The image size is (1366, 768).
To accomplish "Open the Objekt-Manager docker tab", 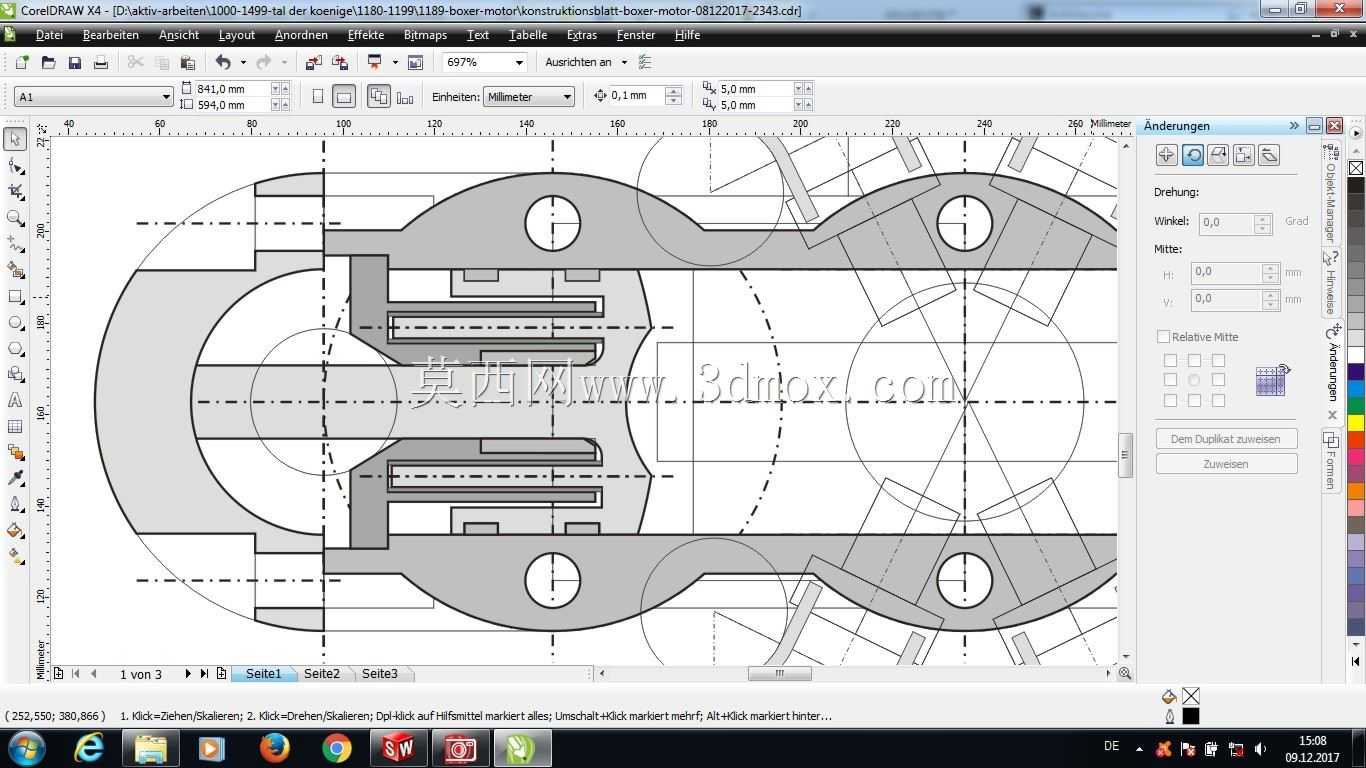I will point(1331,196).
